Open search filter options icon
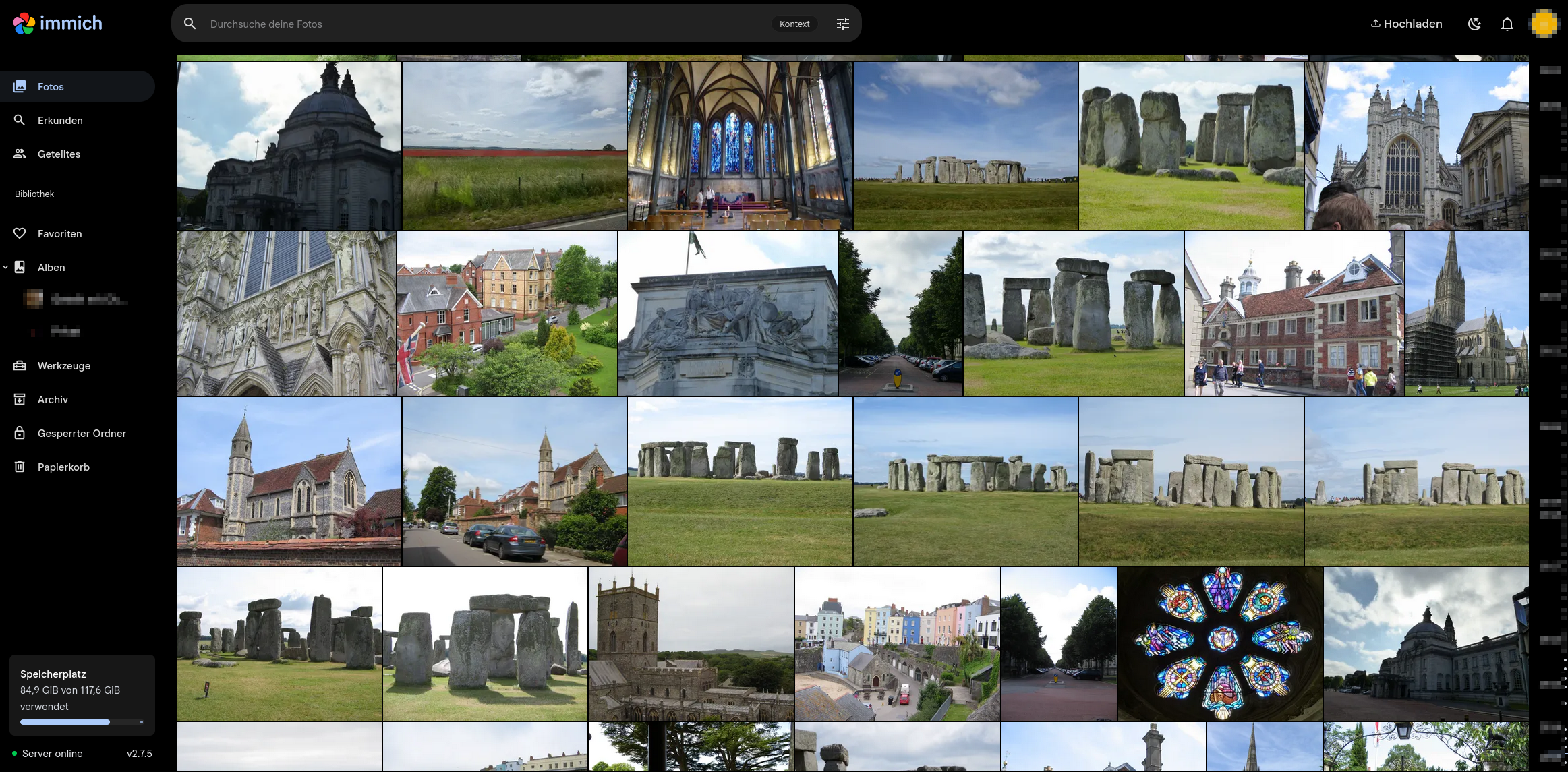 click(x=843, y=24)
